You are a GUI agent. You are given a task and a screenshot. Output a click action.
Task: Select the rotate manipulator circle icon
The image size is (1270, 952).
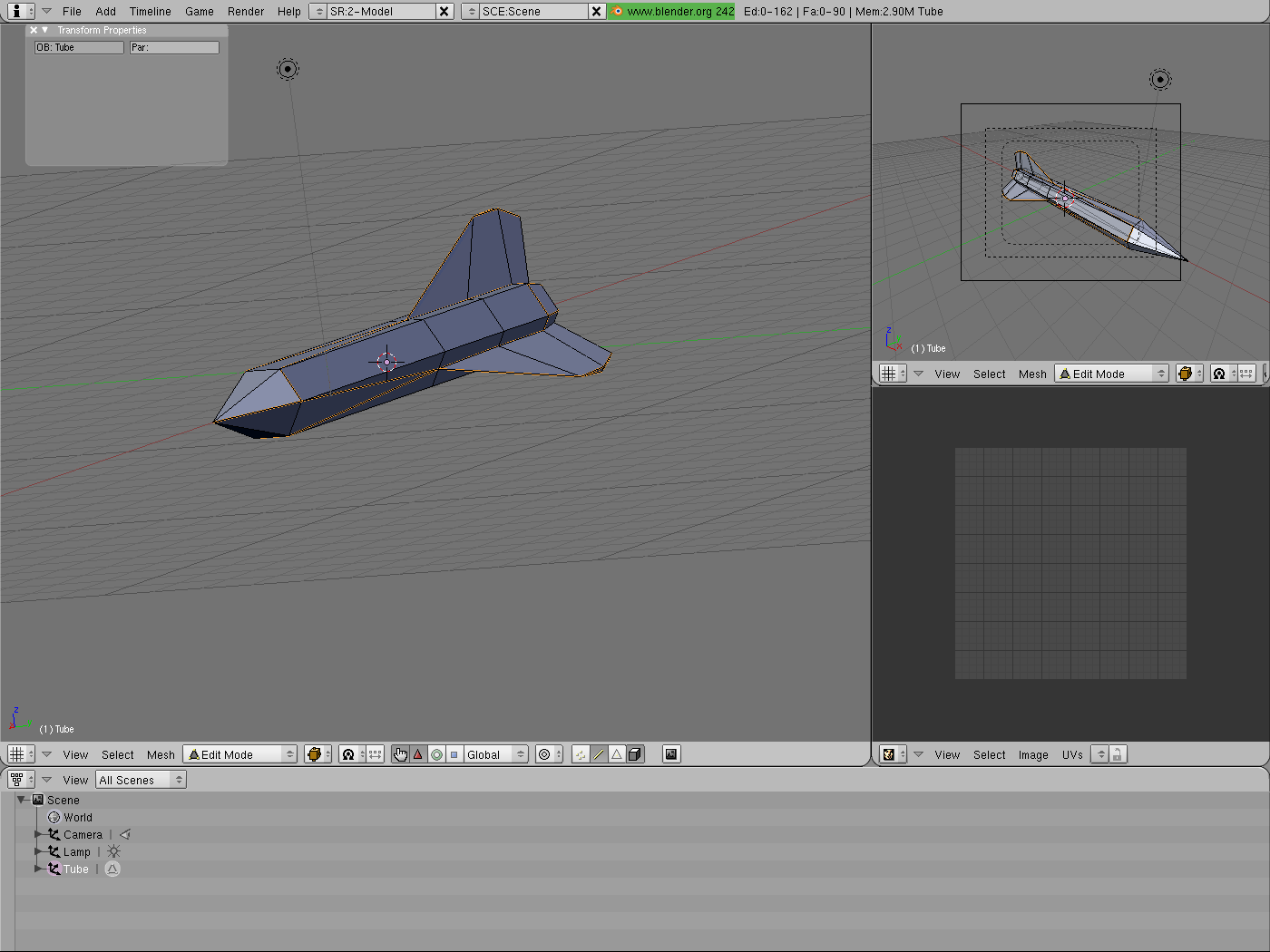point(436,754)
